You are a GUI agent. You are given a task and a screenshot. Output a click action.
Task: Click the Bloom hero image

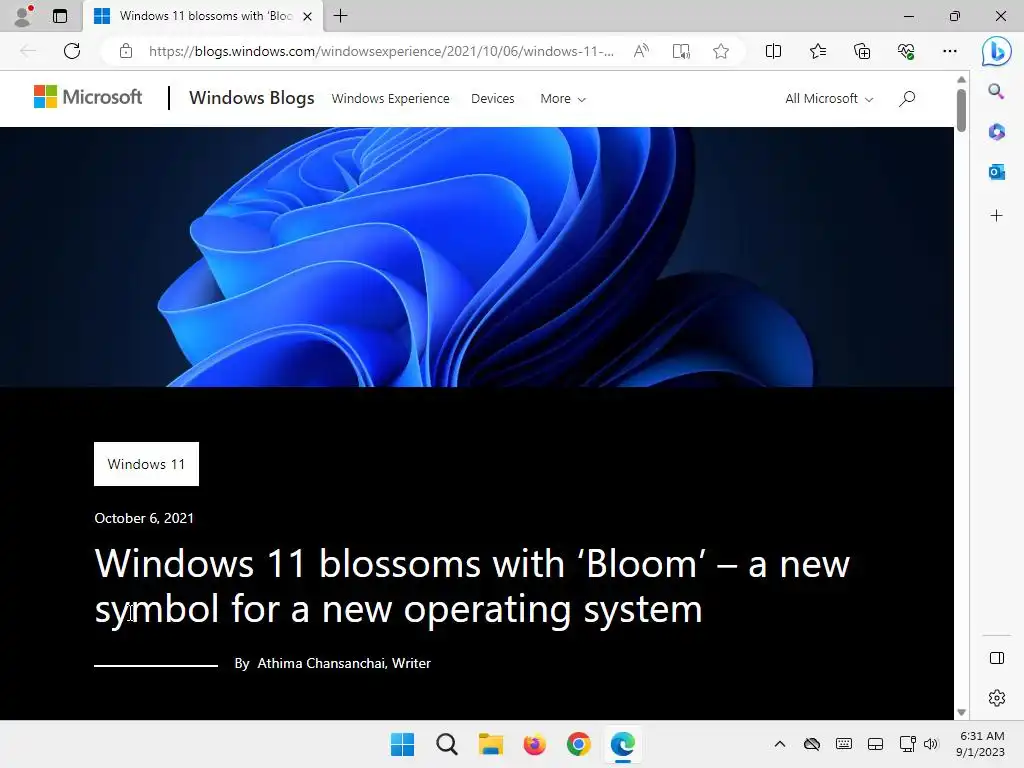[477, 257]
